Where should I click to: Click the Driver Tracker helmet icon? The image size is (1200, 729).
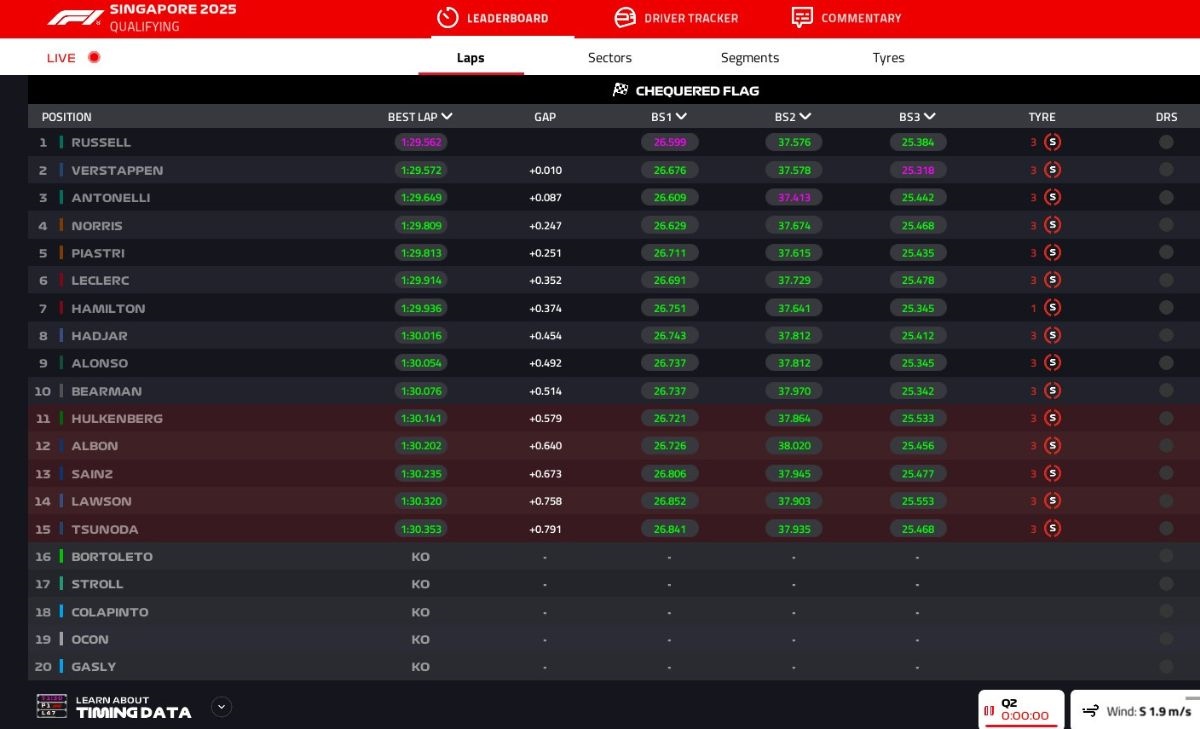pyautogui.click(x=625, y=18)
